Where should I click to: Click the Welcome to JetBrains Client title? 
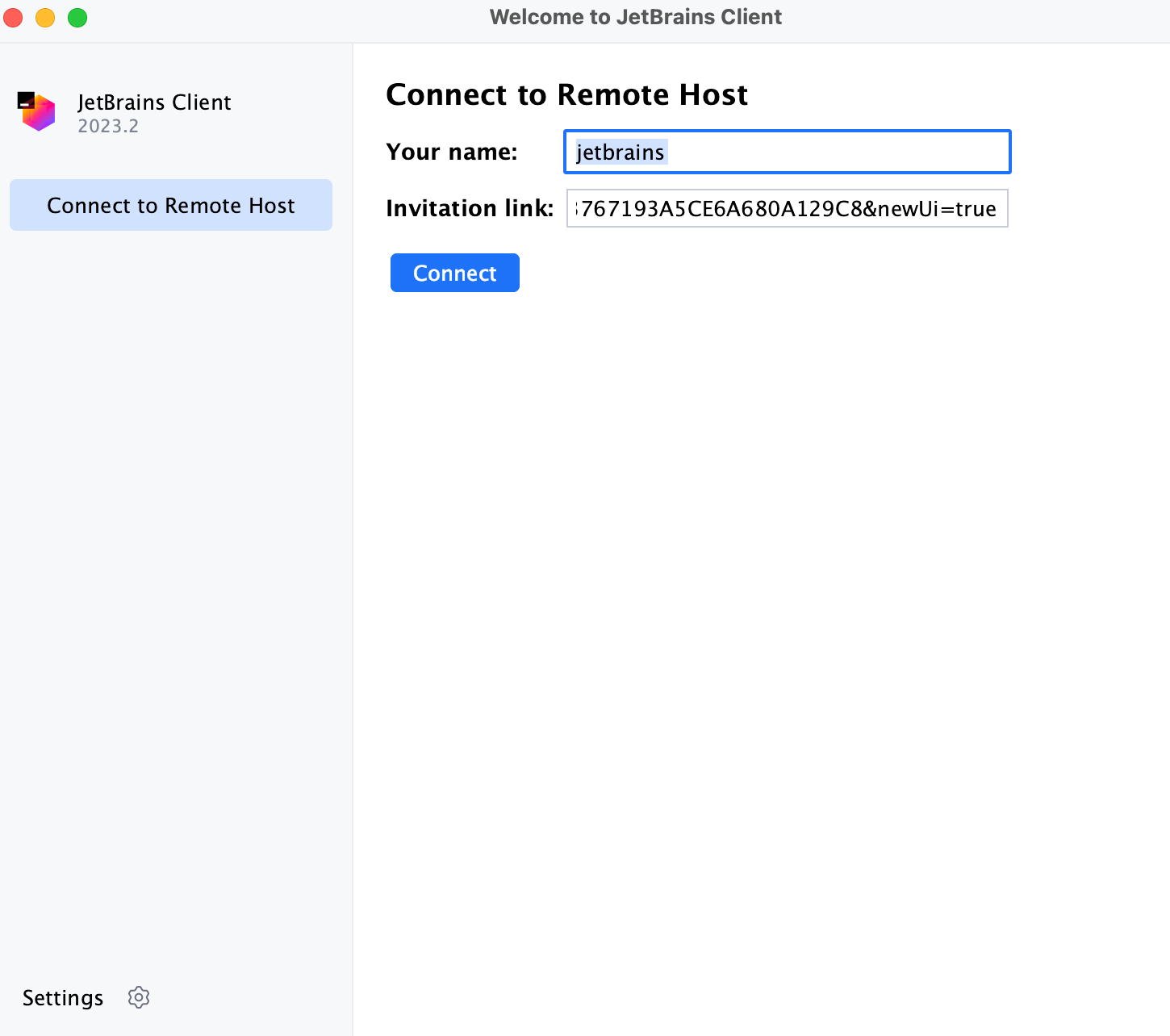tap(636, 17)
